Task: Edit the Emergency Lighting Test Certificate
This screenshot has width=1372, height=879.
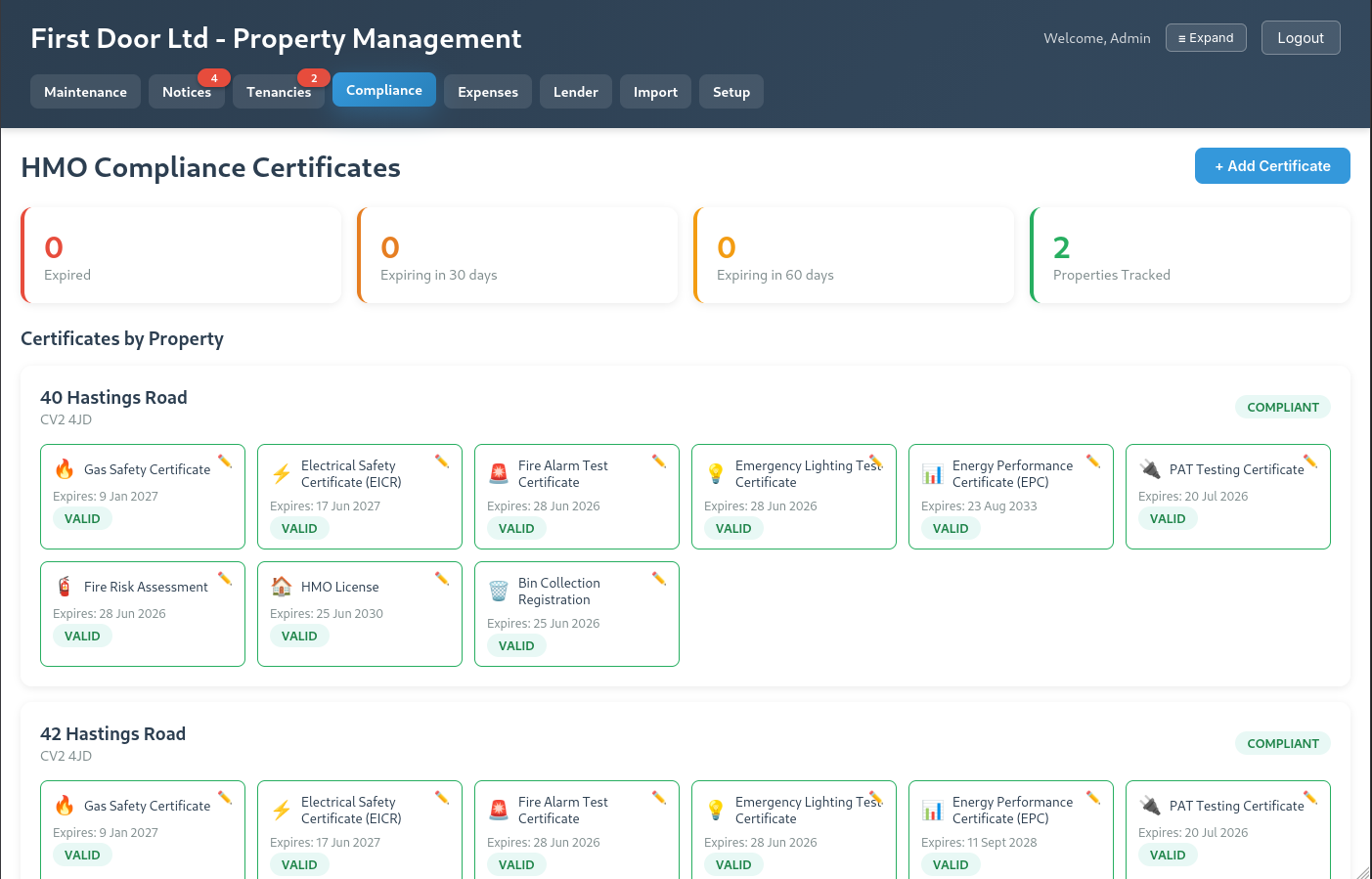Action: click(x=877, y=461)
